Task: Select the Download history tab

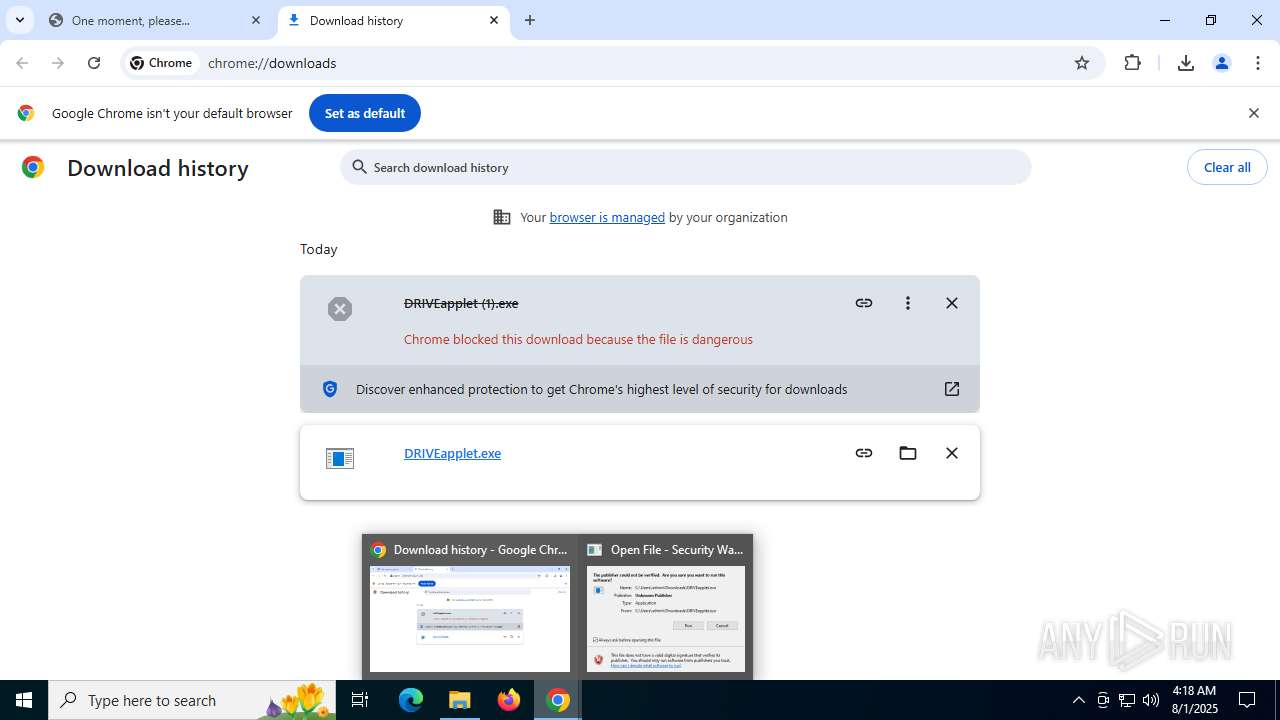Action: (393, 20)
